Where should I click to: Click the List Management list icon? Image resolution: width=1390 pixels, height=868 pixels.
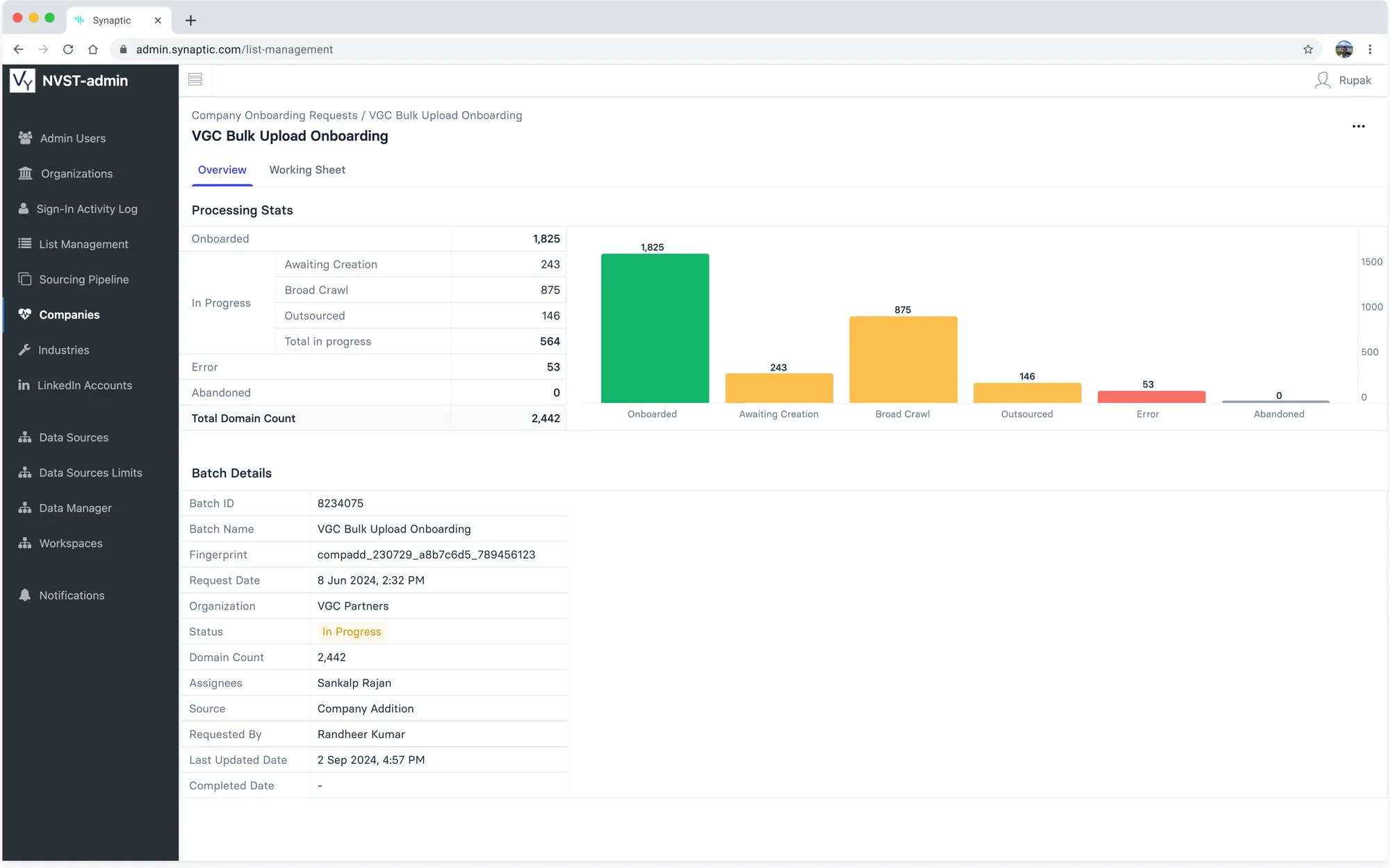click(x=25, y=243)
